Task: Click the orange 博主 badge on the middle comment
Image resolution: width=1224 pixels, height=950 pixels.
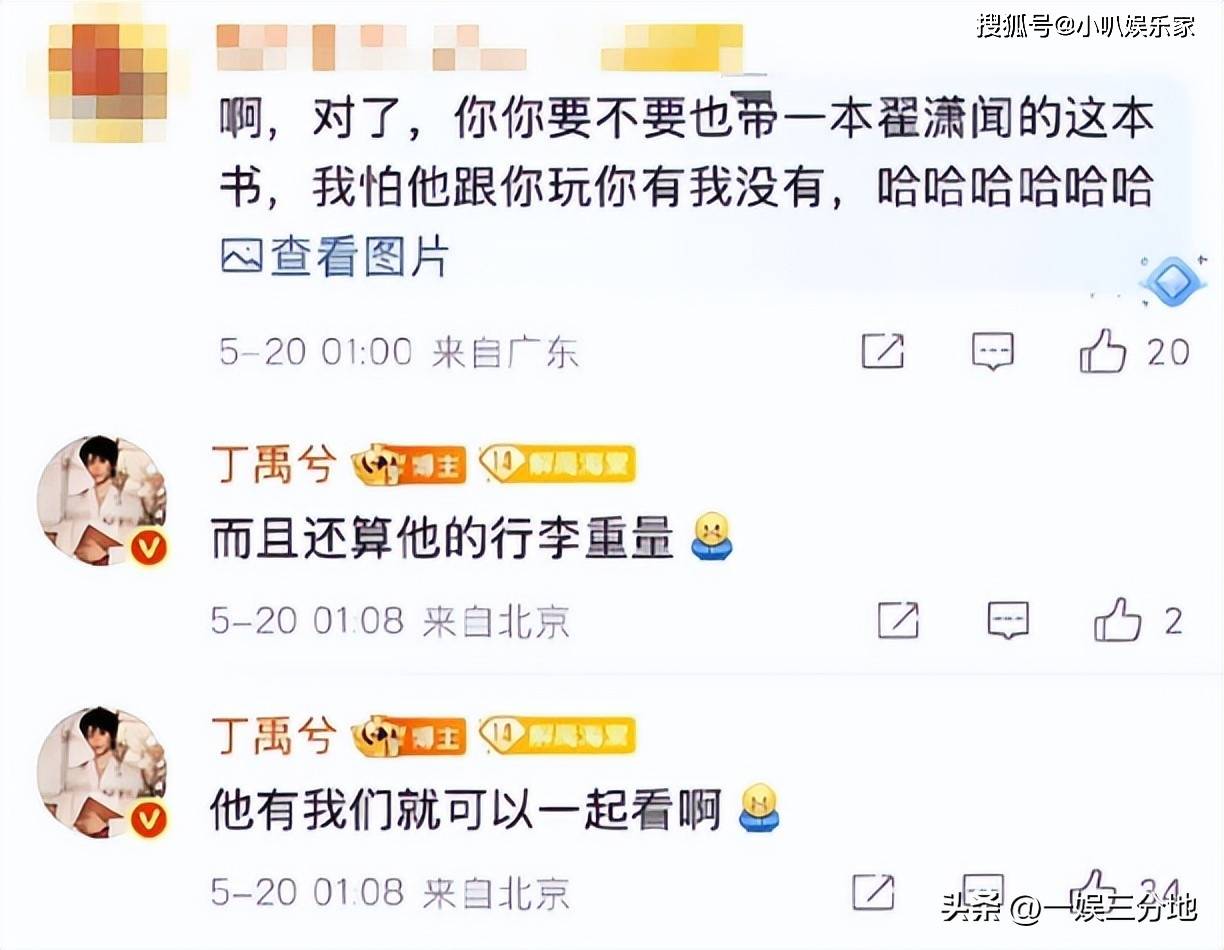Action: [409, 466]
